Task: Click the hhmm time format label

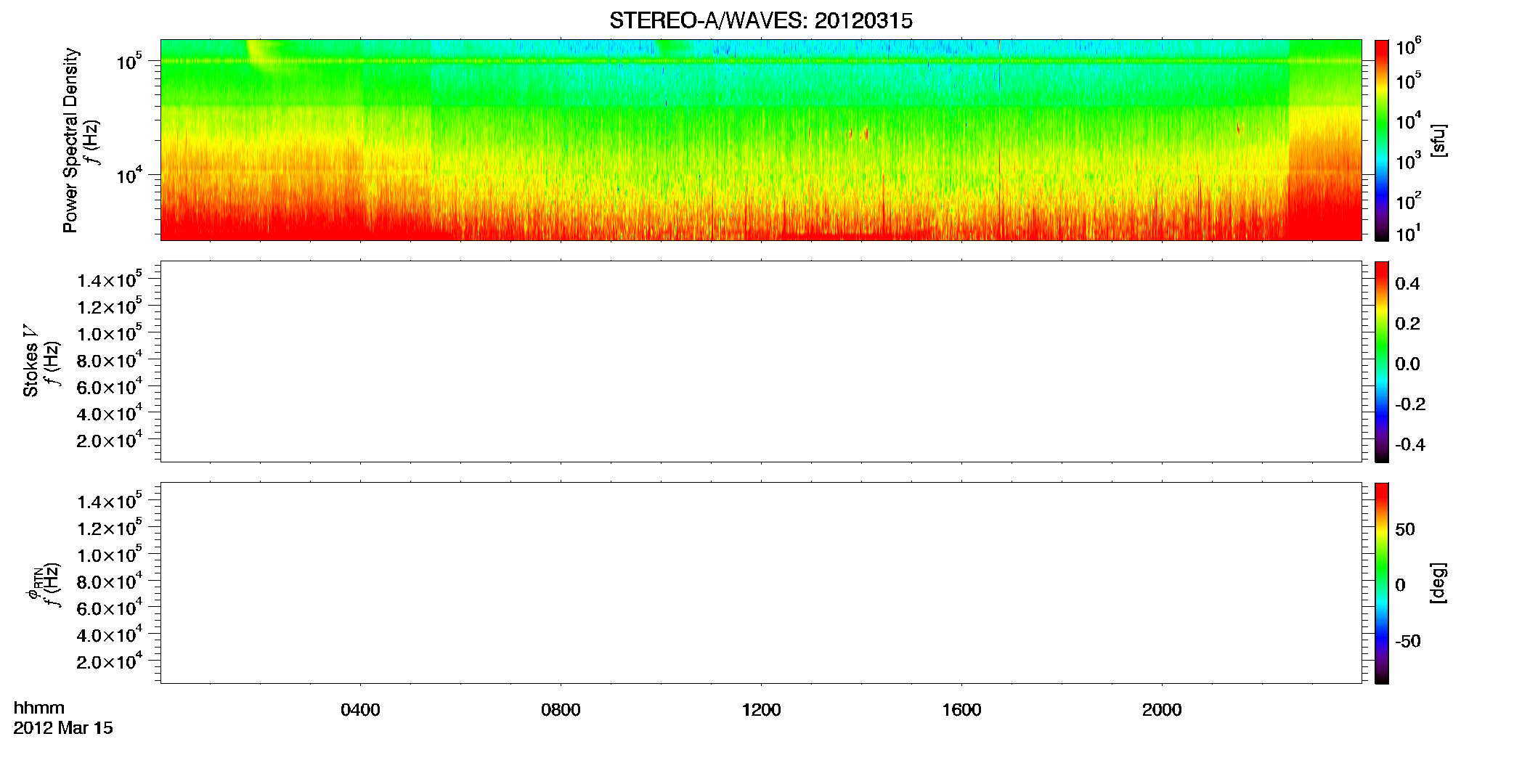Action: click(39, 709)
